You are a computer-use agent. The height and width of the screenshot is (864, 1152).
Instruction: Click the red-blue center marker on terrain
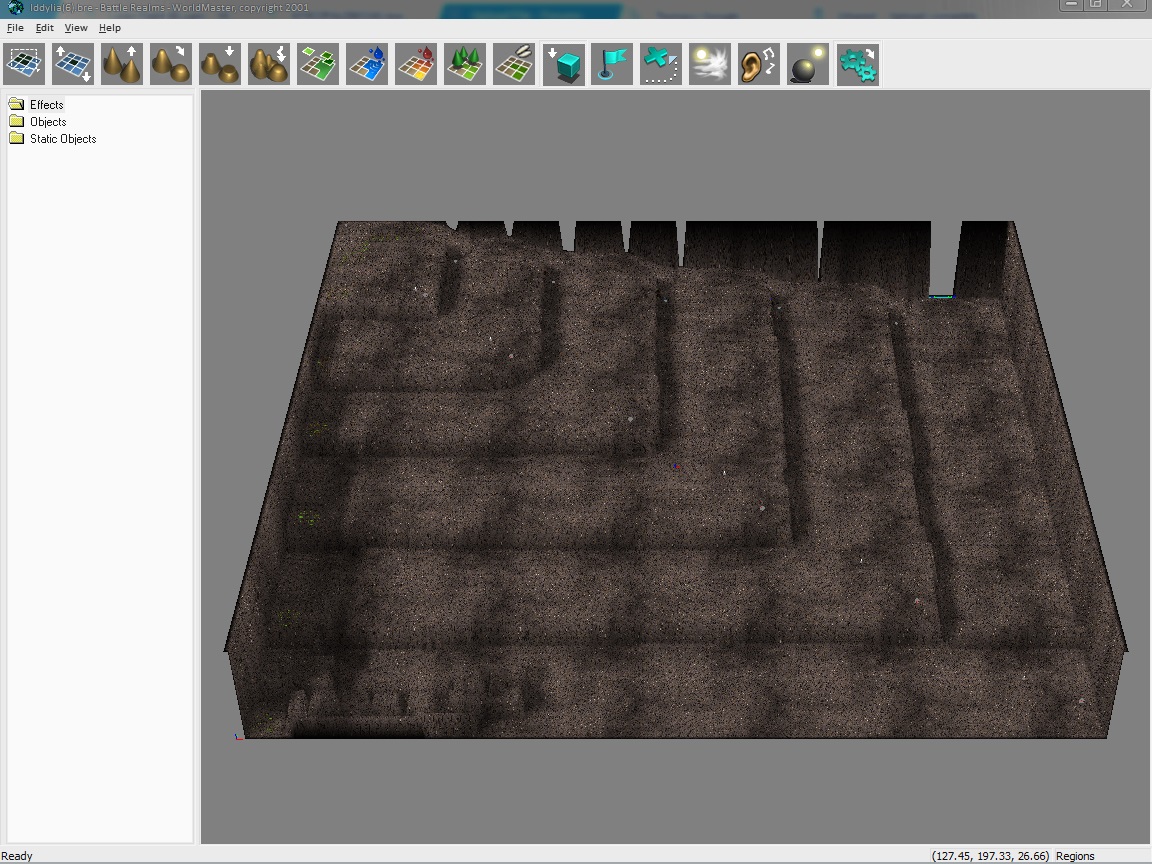pos(676,466)
